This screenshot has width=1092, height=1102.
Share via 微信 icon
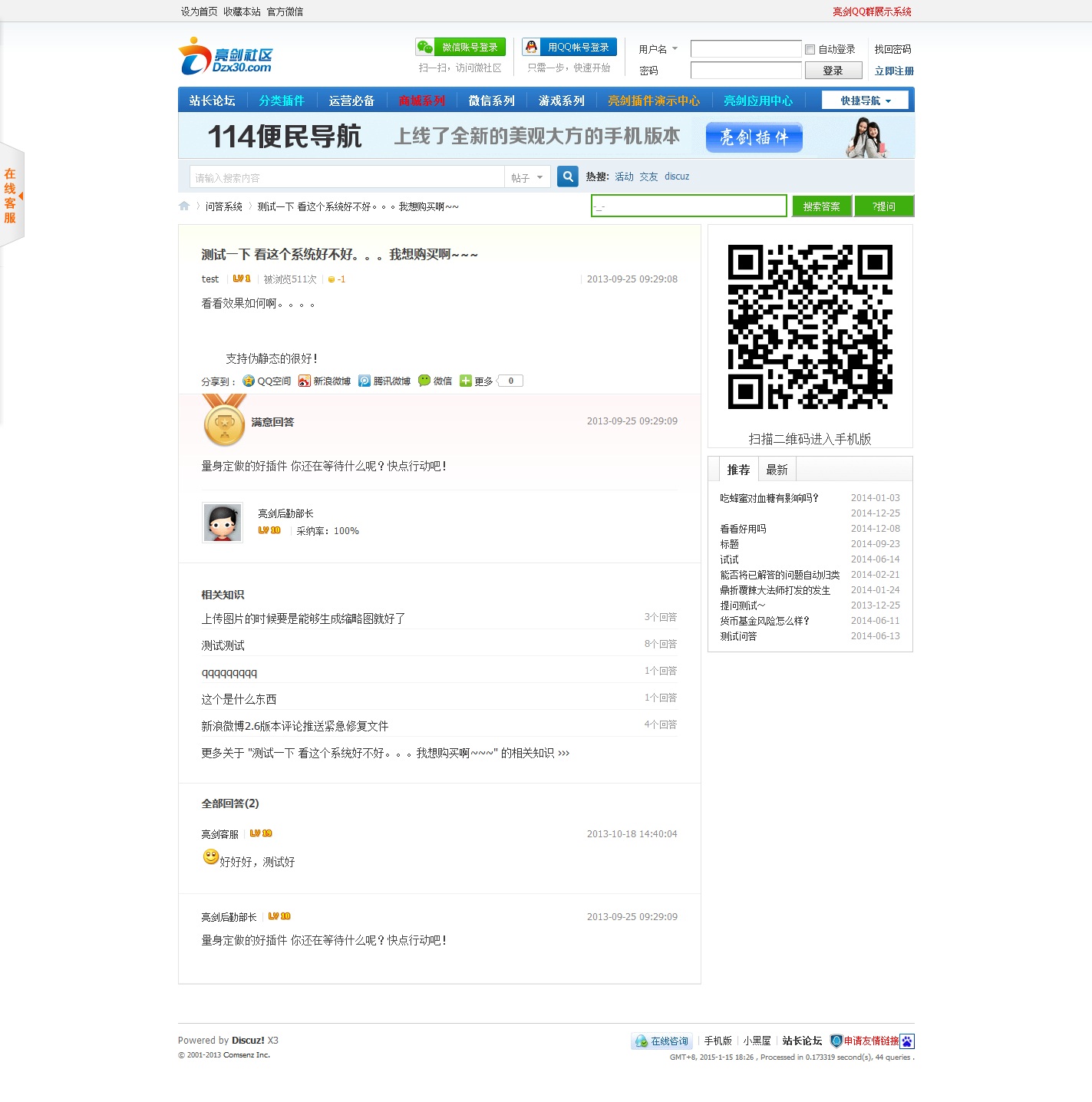424,381
